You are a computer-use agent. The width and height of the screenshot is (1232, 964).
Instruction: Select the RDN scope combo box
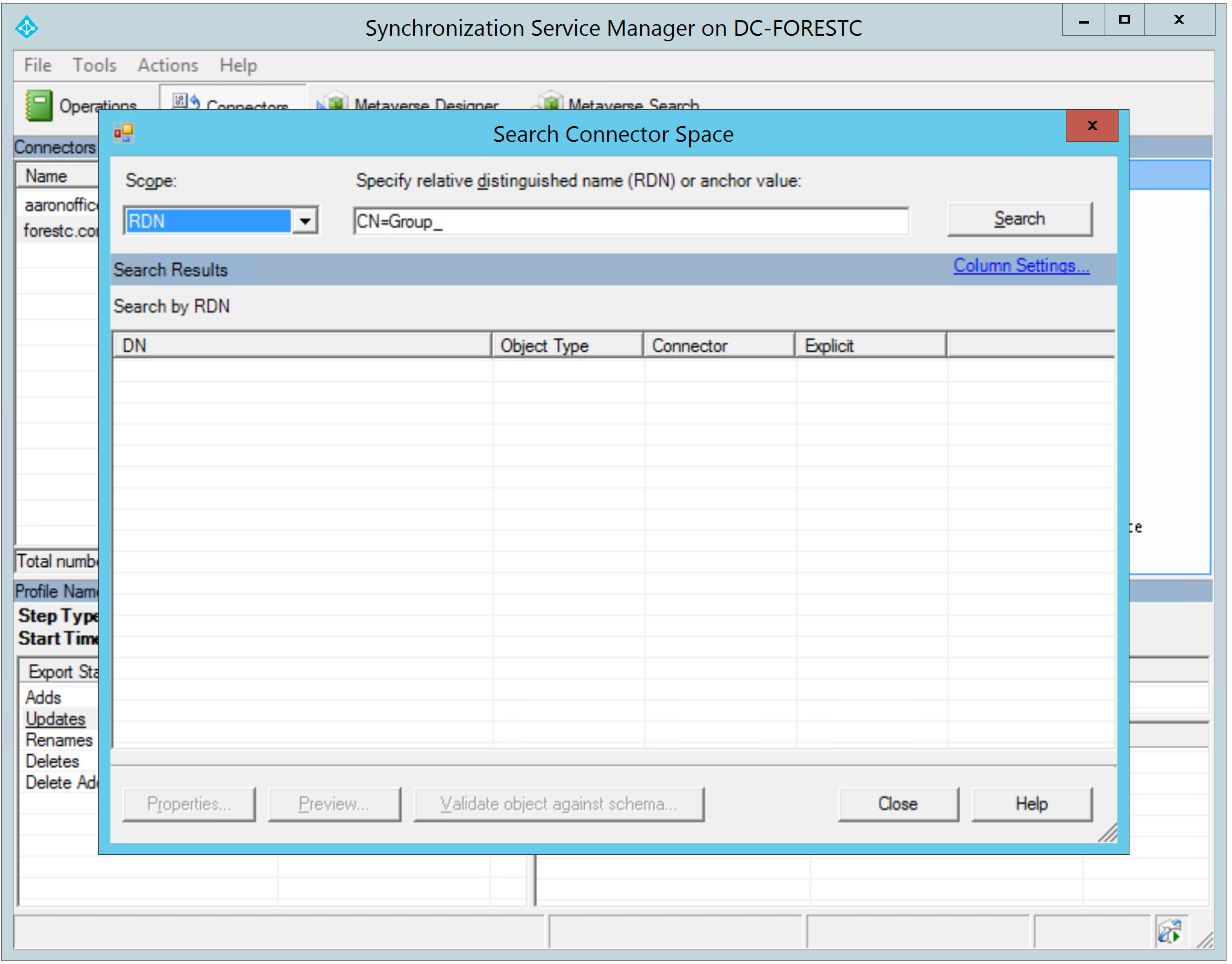tap(208, 221)
